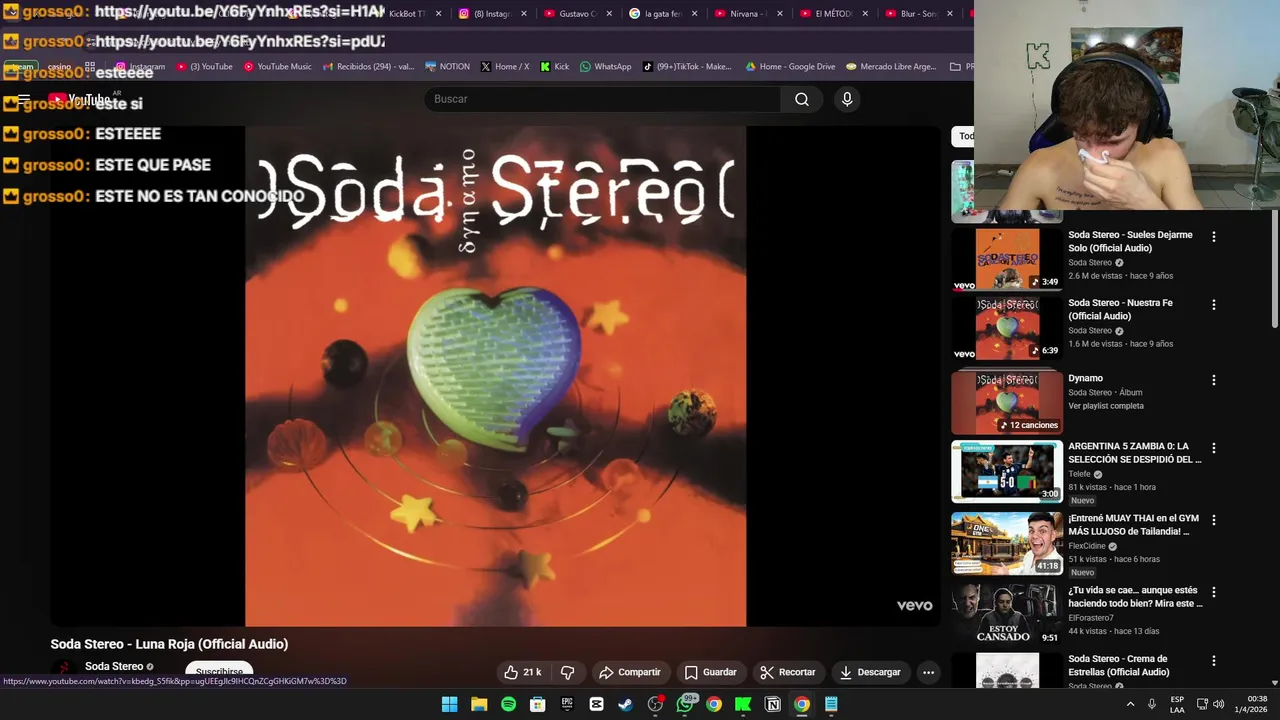1280x720 pixels.
Task: Open options menu for Dynamo album
Action: 1214,380
